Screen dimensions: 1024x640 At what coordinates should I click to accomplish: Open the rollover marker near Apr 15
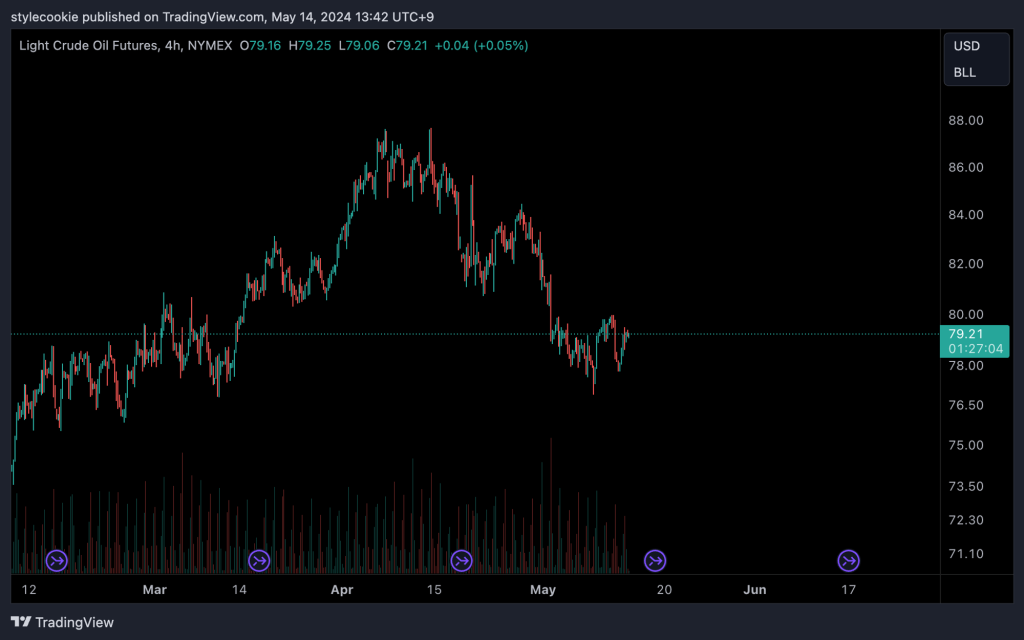pos(462,561)
